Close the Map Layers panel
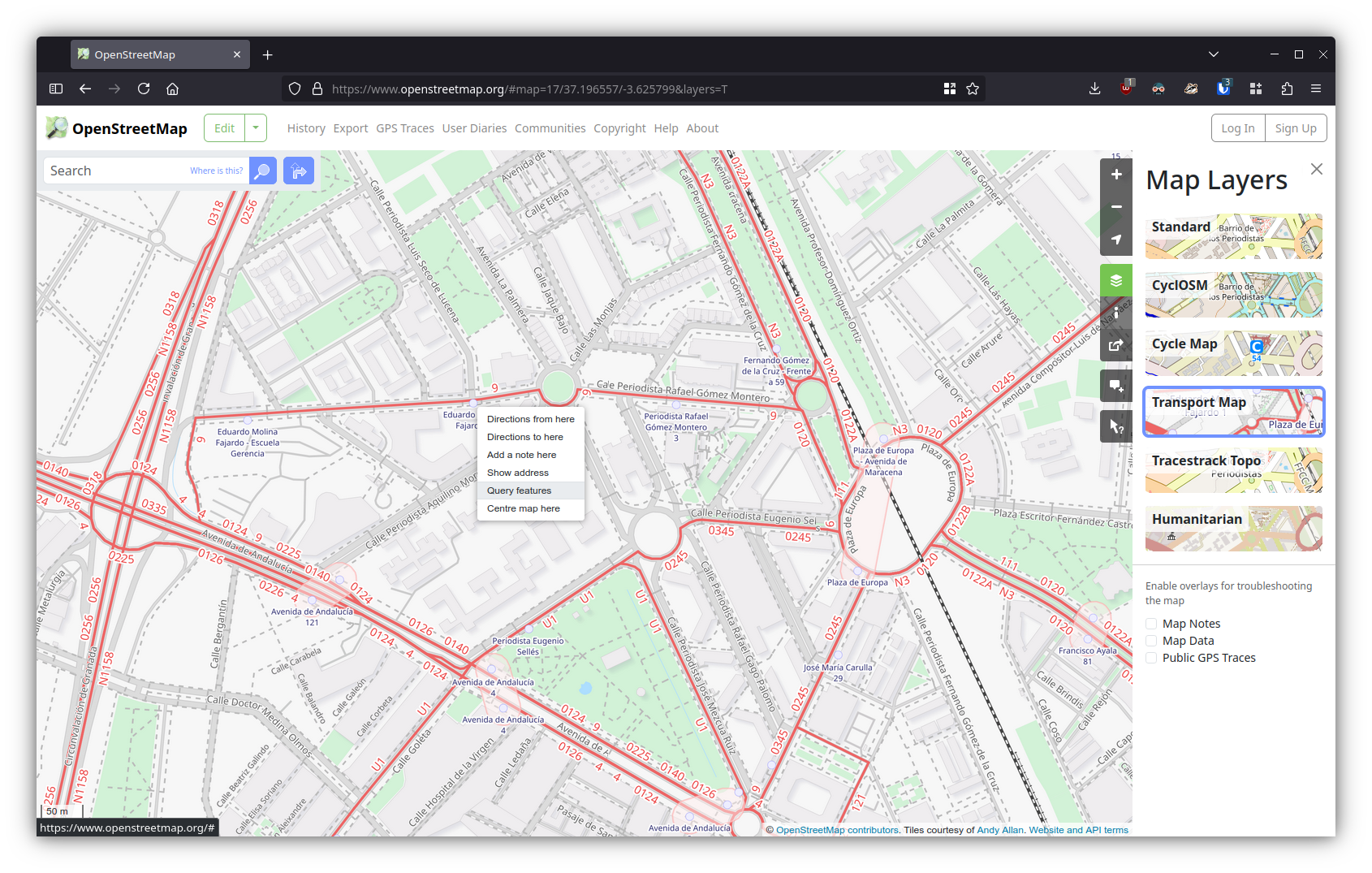This screenshot has height=873, width=1372. coord(1317,169)
